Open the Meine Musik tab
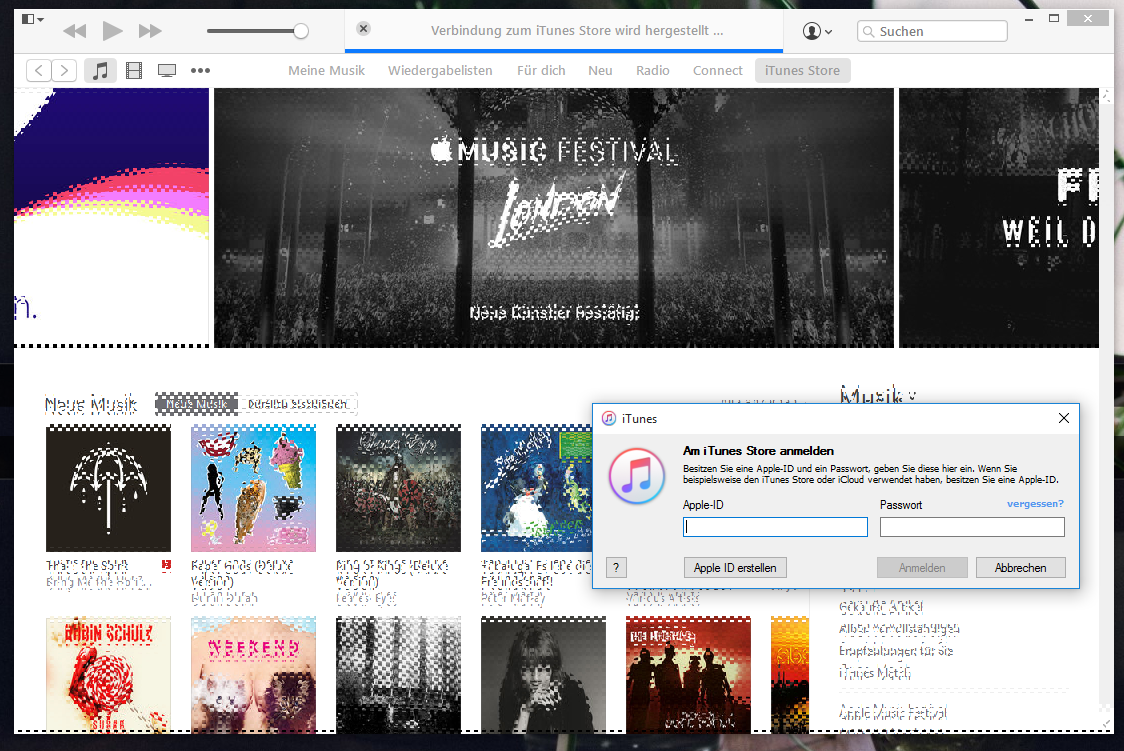This screenshot has width=1124, height=751. point(326,70)
